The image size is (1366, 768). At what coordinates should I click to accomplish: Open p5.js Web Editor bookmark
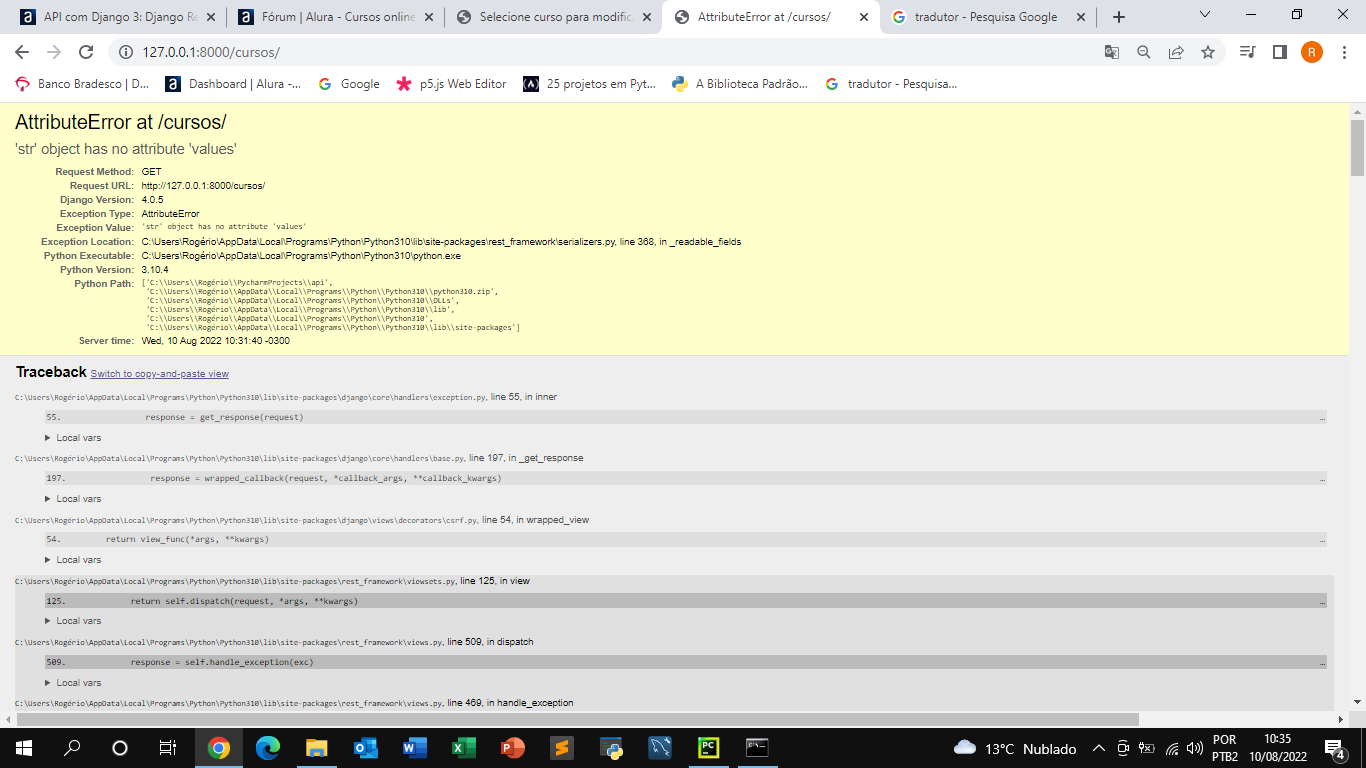(452, 84)
